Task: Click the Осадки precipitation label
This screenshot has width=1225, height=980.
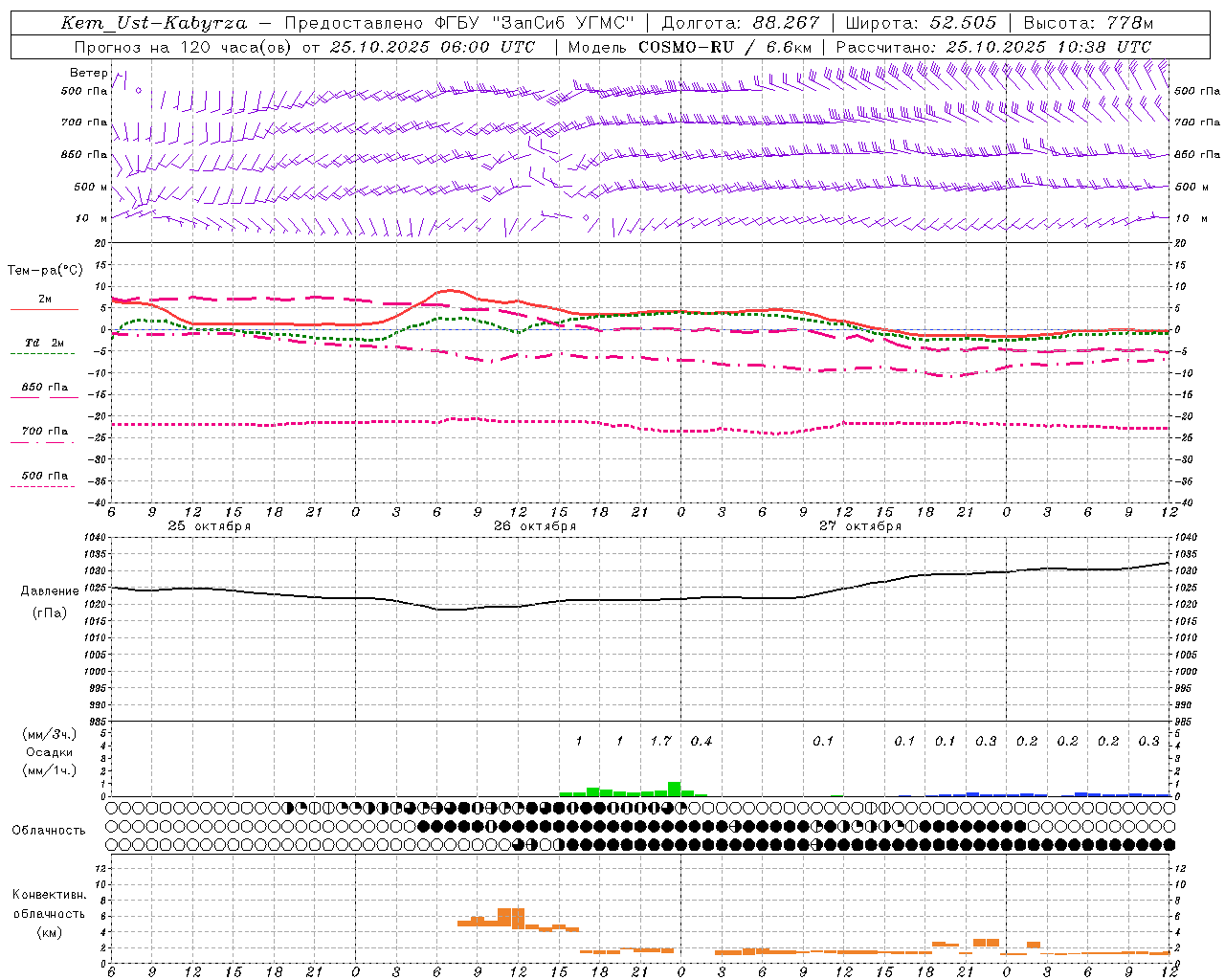Action: (x=49, y=752)
